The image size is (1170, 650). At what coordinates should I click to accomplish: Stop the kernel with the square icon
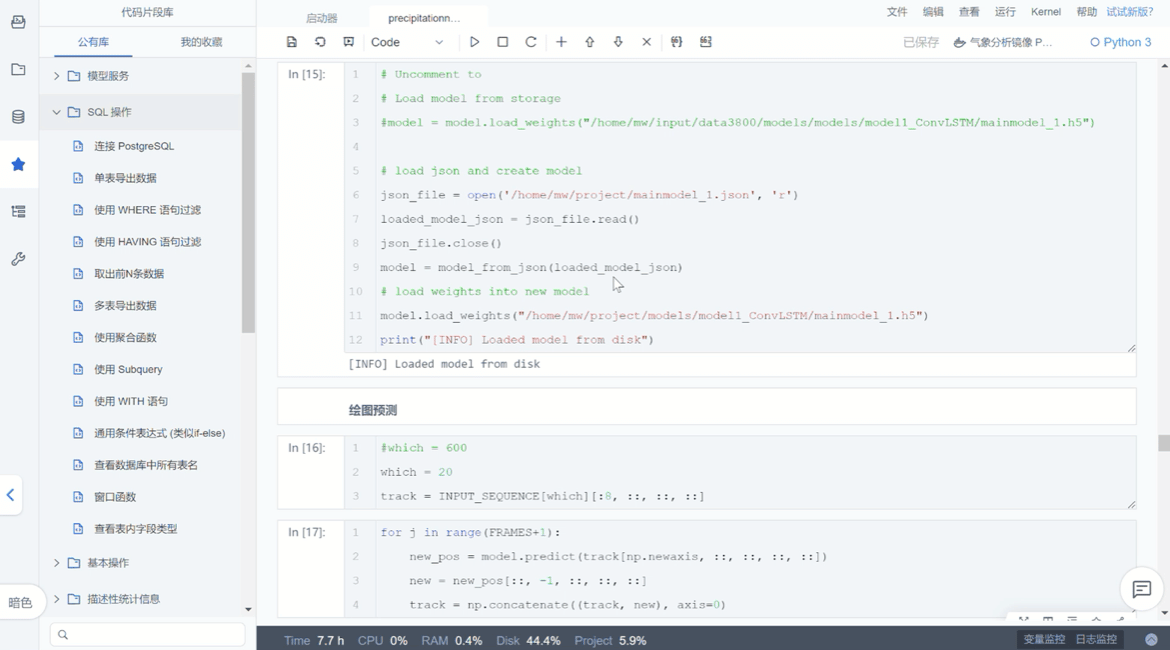[502, 43]
